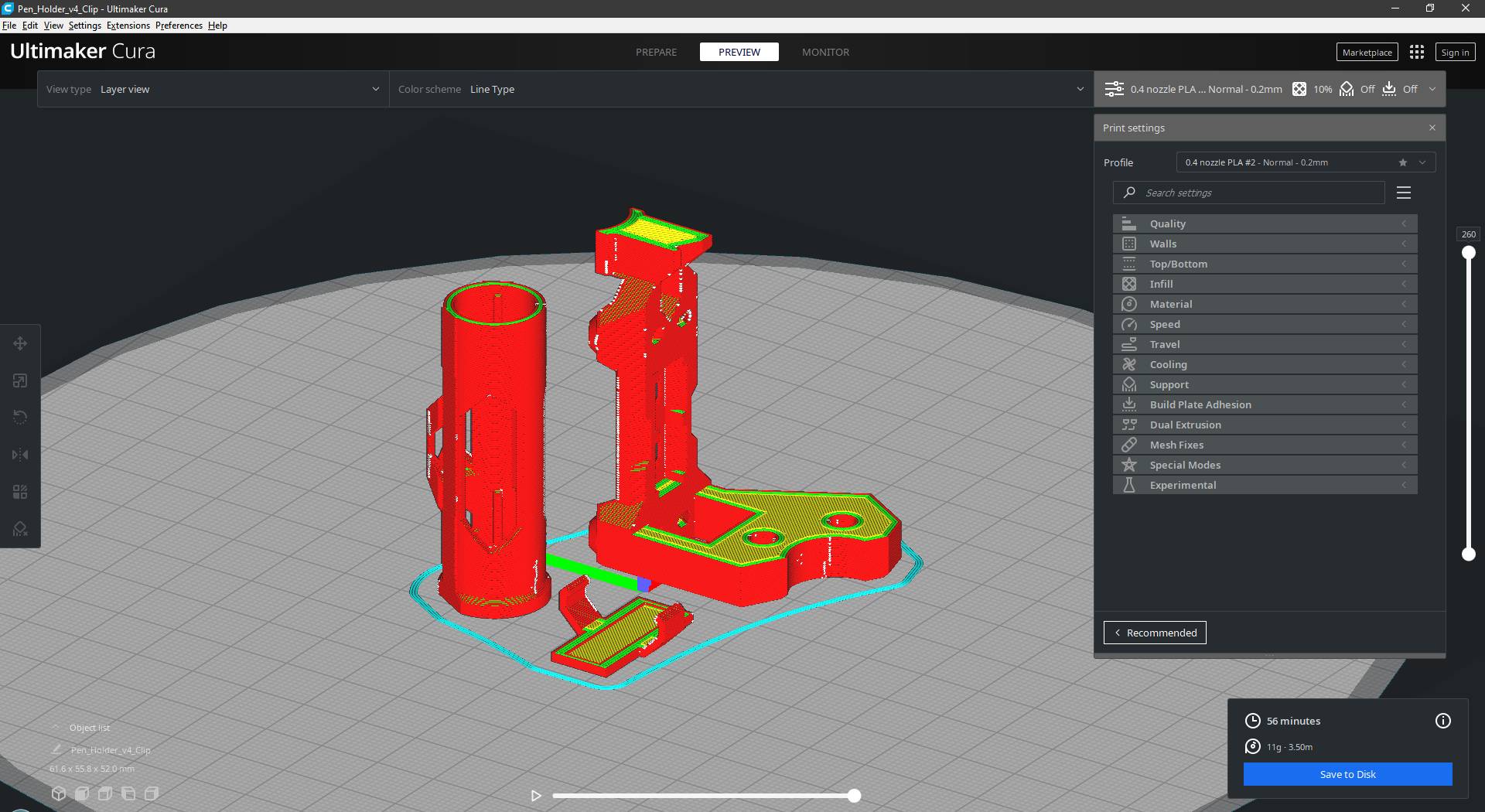Open the Preferences menu
The height and width of the screenshot is (812, 1485).
(179, 26)
